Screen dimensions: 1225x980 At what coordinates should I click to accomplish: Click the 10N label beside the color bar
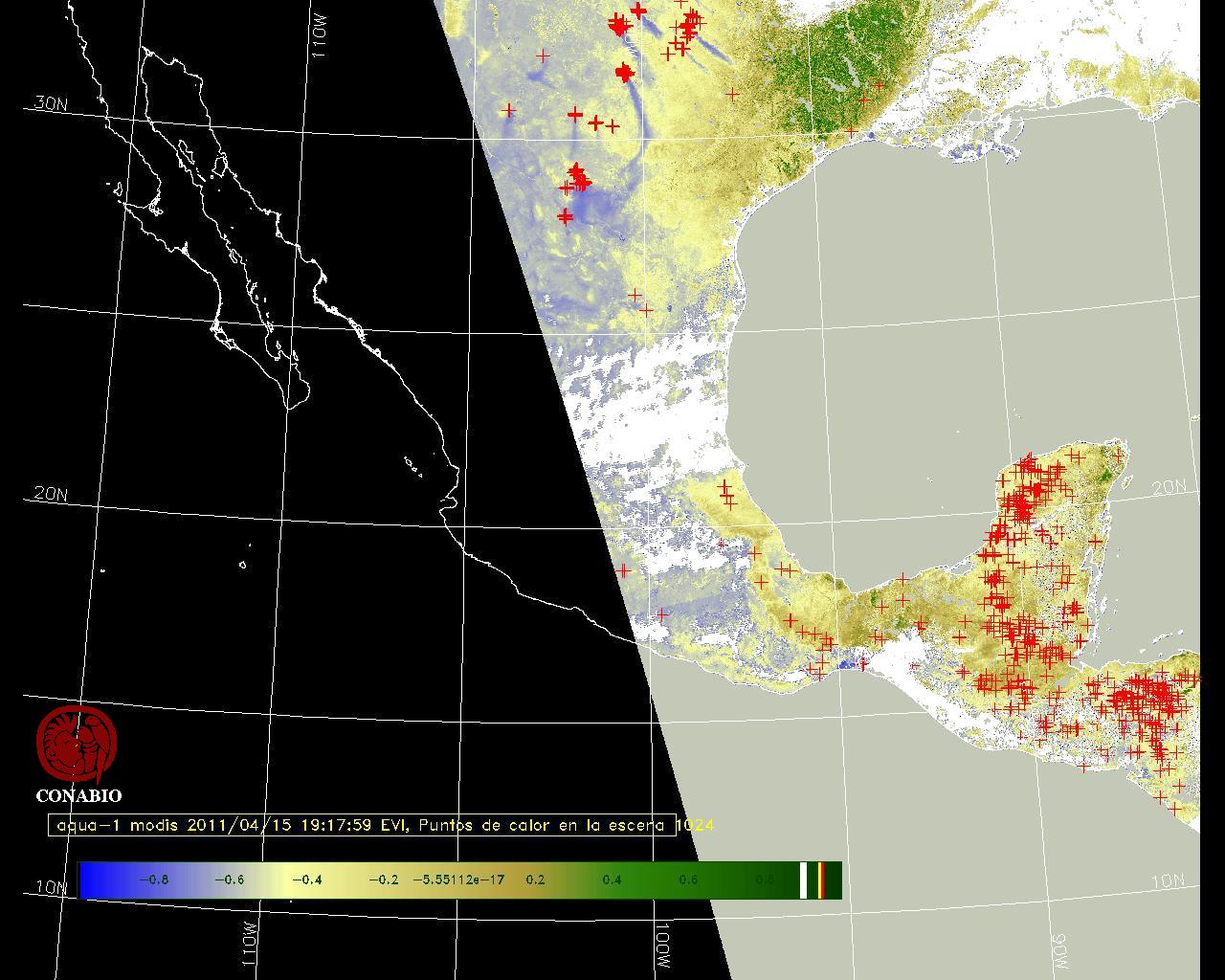[x=53, y=887]
